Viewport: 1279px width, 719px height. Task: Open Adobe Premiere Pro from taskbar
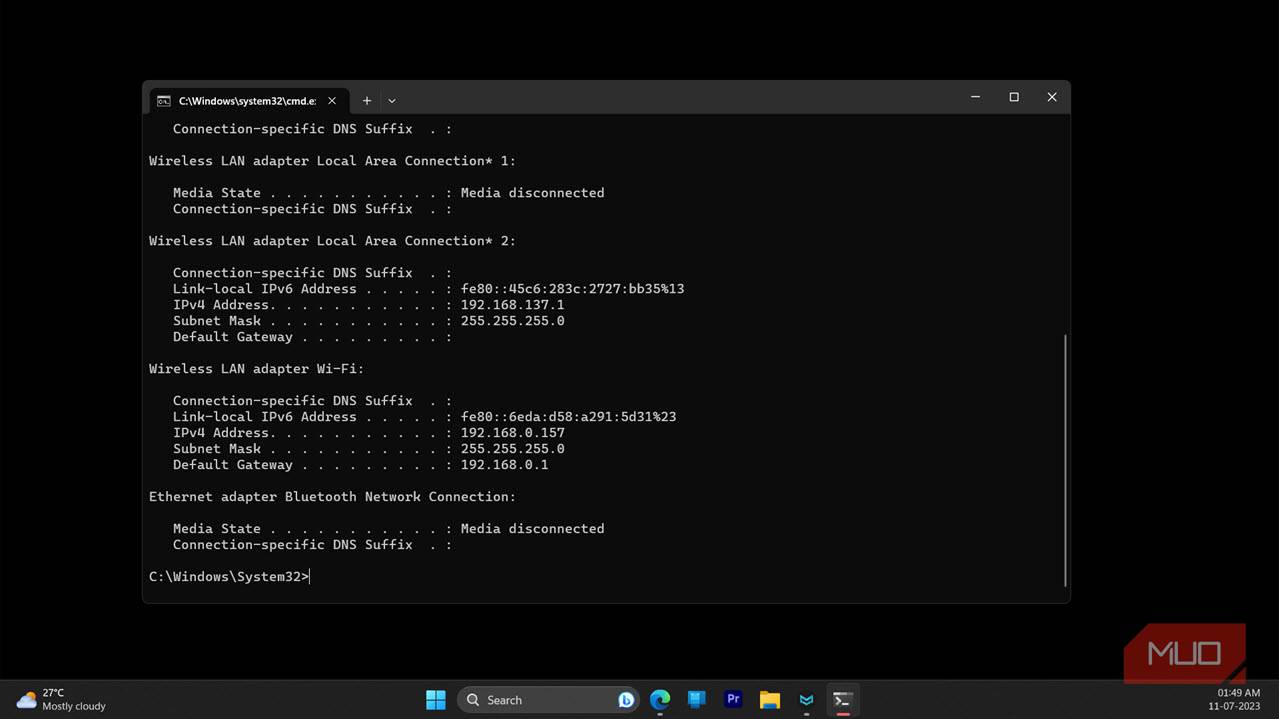pyautogui.click(x=733, y=700)
